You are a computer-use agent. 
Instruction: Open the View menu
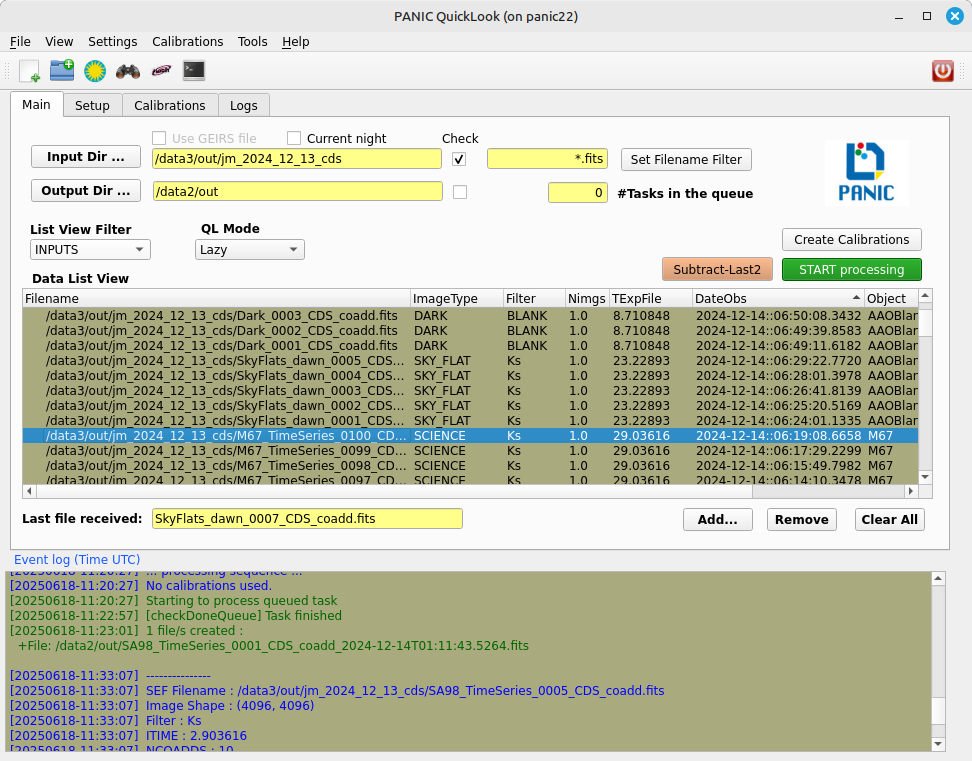coord(59,42)
